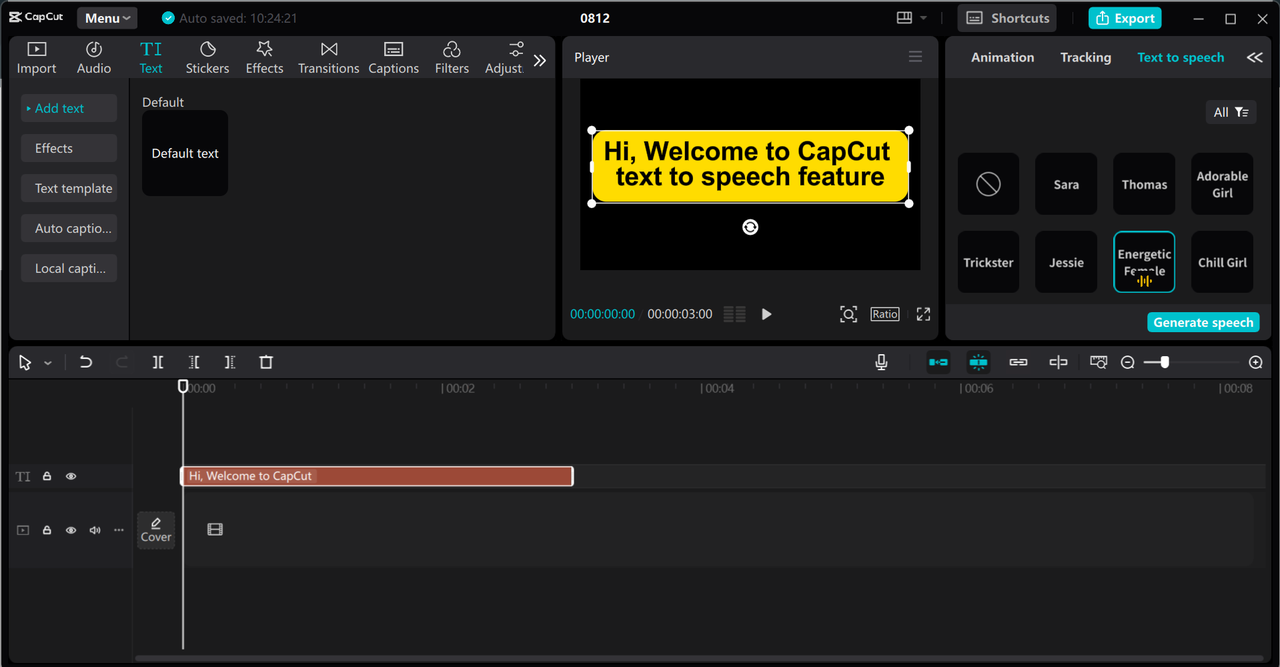Choose the Adorable Girl voice
Image resolution: width=1280 pixels, height=667 pixels.
coord(1222,184)
